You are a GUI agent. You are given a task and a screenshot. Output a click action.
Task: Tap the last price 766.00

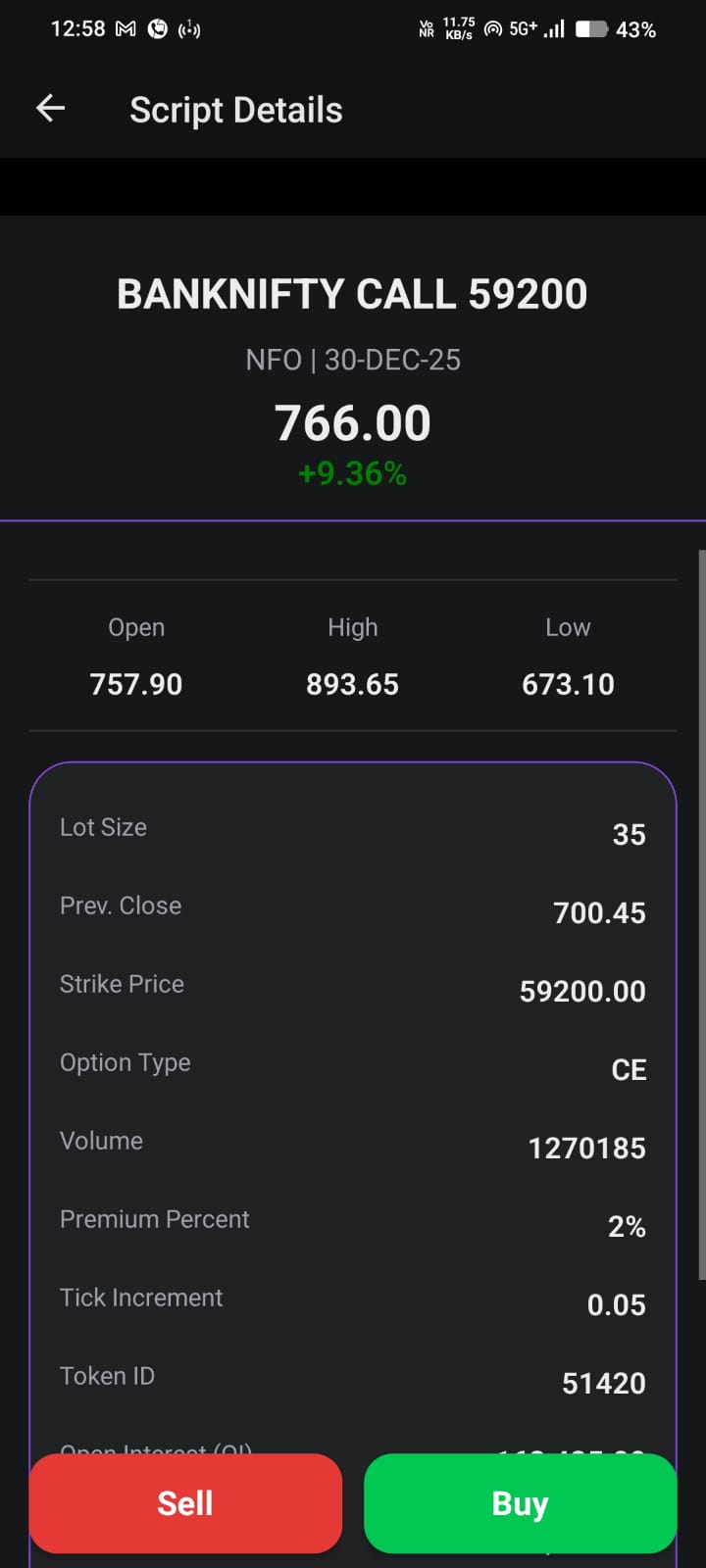point(352,423)
